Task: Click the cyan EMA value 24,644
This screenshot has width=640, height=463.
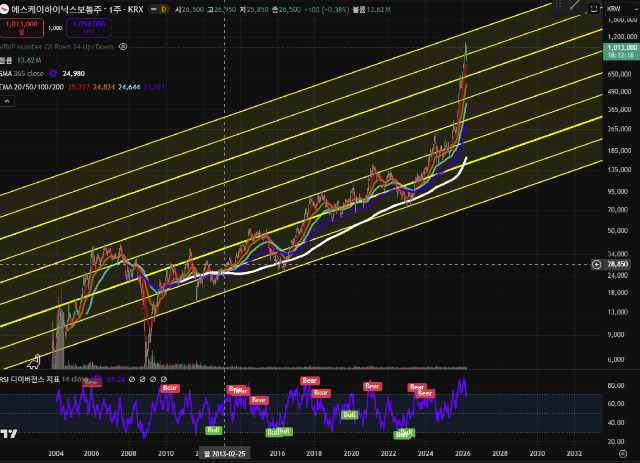Action: [129, 87]
